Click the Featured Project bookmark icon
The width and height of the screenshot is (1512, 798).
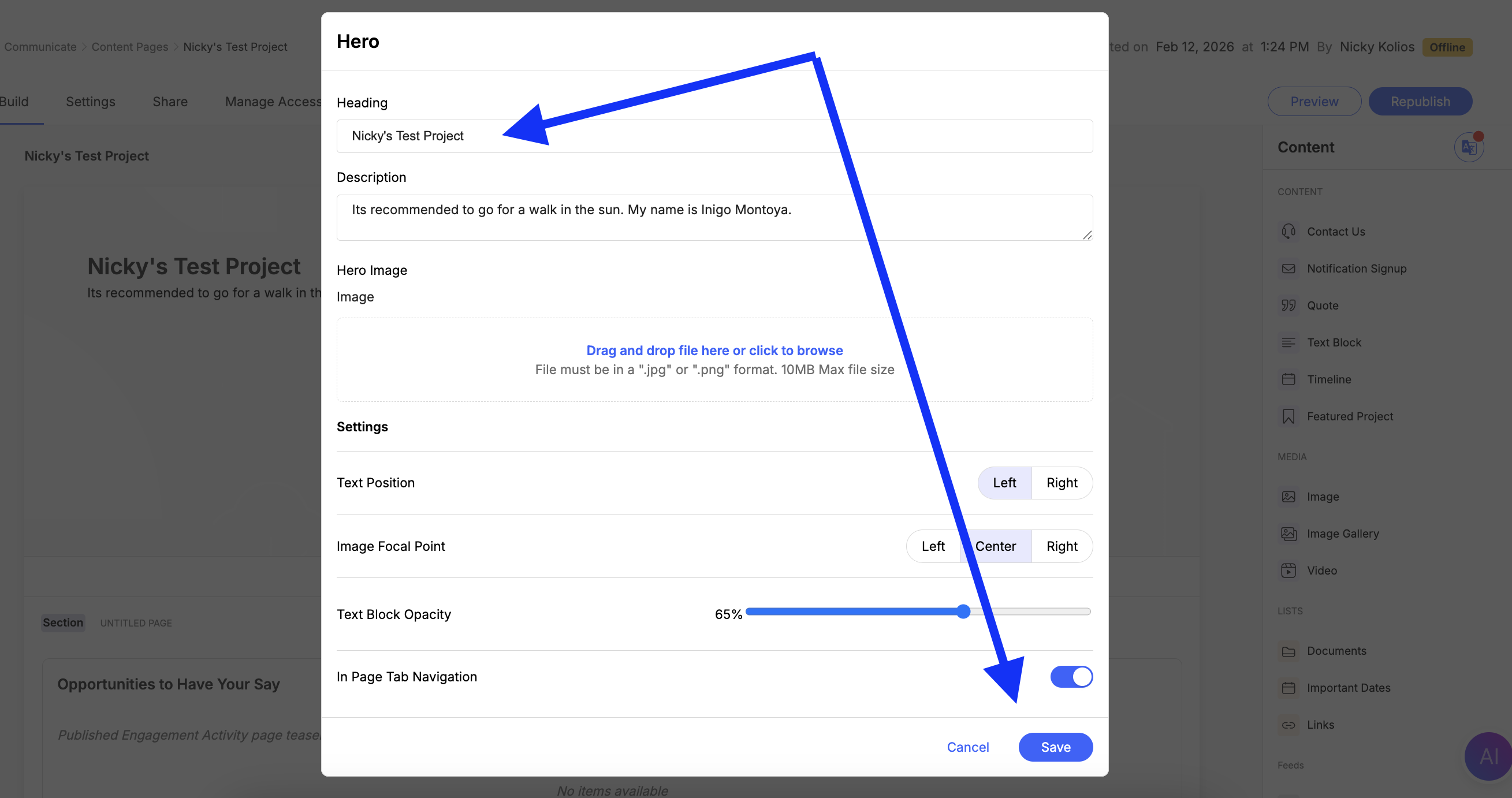tap(1288, 416)
